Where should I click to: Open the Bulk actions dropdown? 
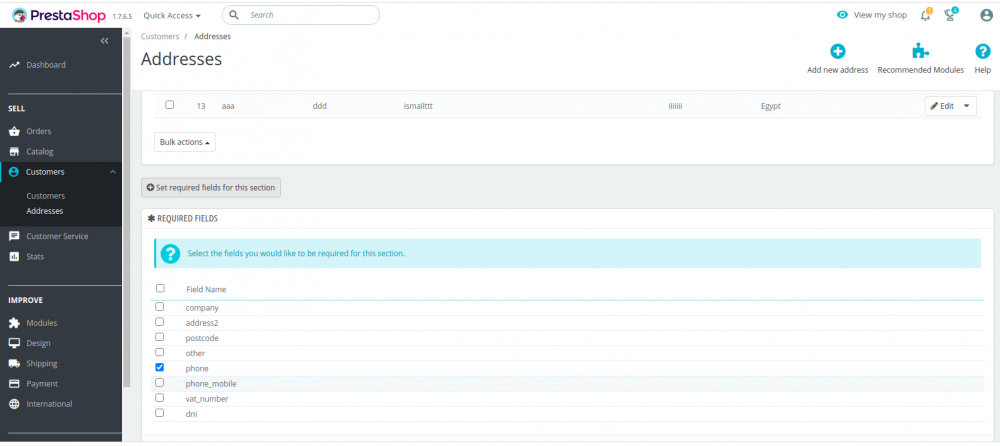click(x=185, y=142)
